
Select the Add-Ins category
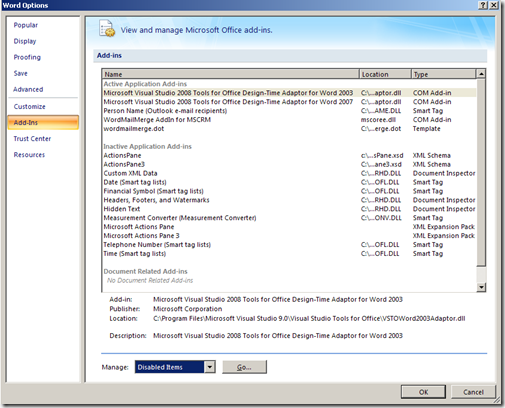(x=43, y=122)
